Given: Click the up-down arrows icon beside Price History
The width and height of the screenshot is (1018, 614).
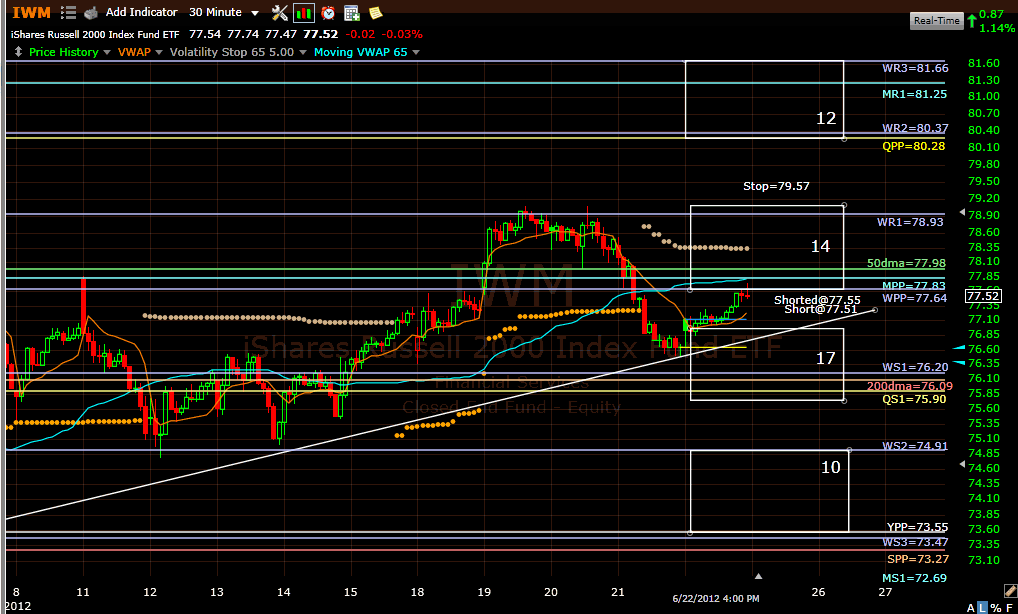Looking at the screenshot, I should pyautogui.click(x=18, y=52).
